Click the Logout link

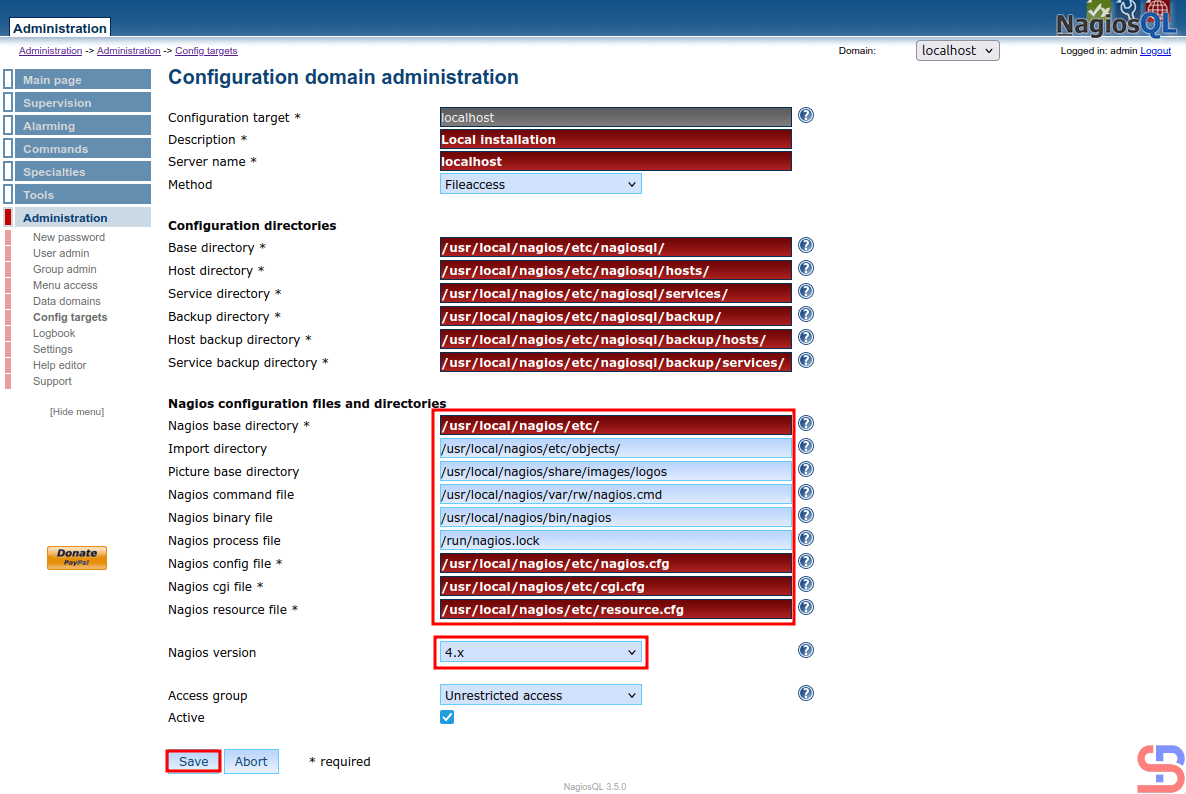[1155, 51]
